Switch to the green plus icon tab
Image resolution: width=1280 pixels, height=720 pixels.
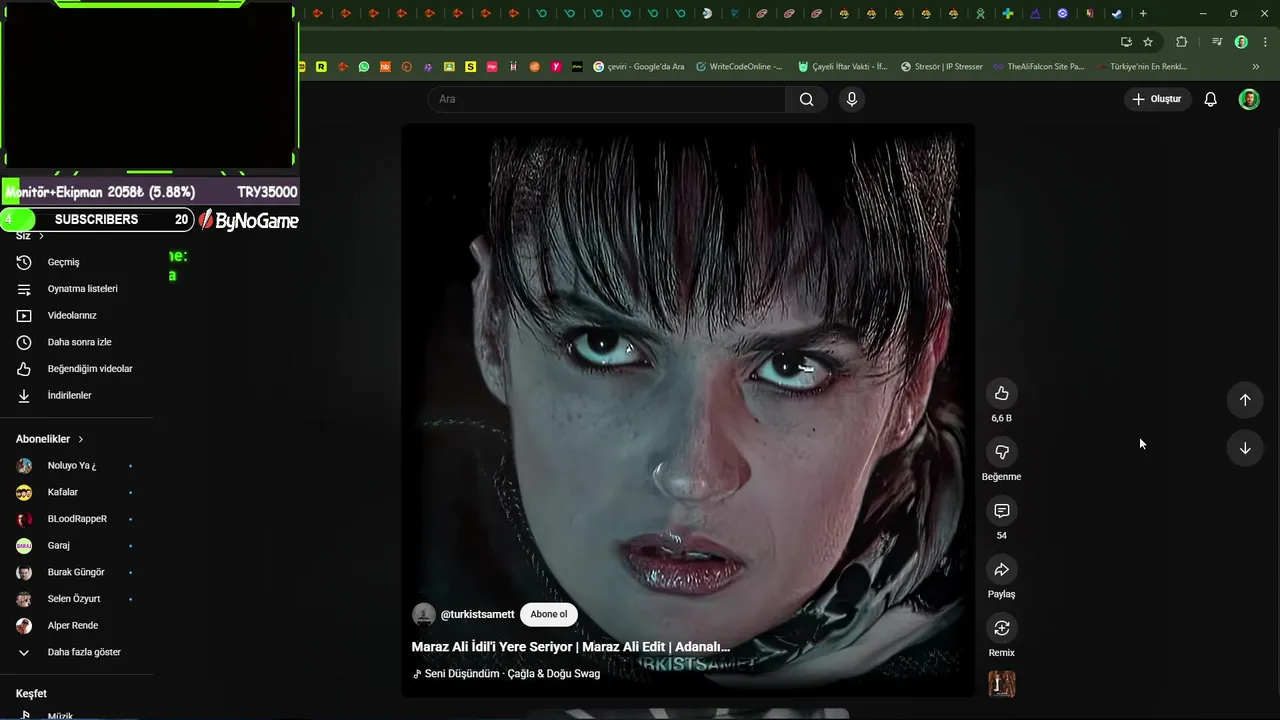click(1008, 13)
